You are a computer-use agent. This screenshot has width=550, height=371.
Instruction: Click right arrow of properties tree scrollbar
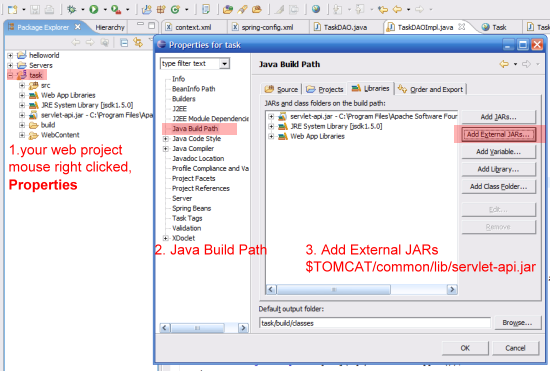click(243, 328)
